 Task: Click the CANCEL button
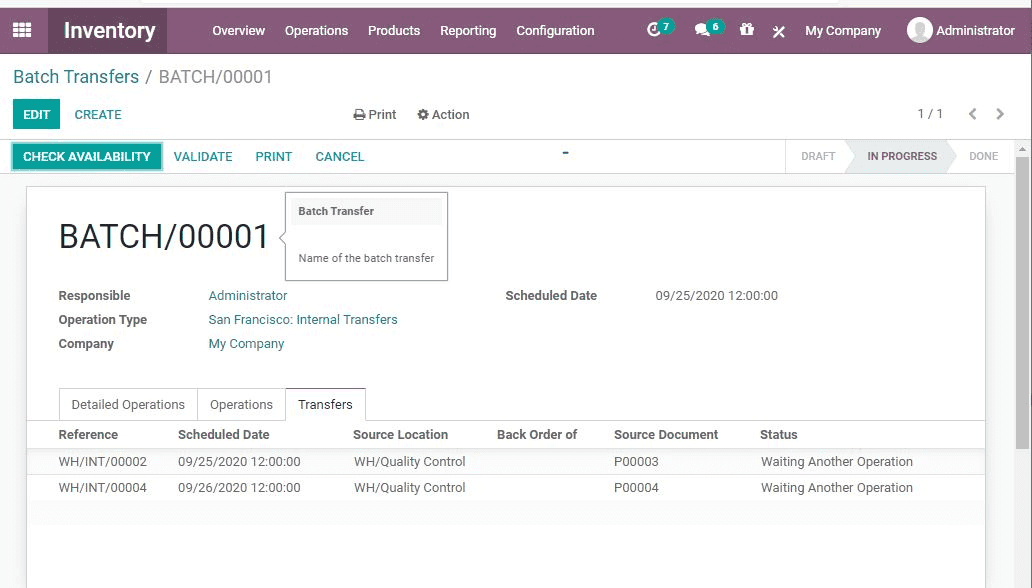click(x=340, y=157)
